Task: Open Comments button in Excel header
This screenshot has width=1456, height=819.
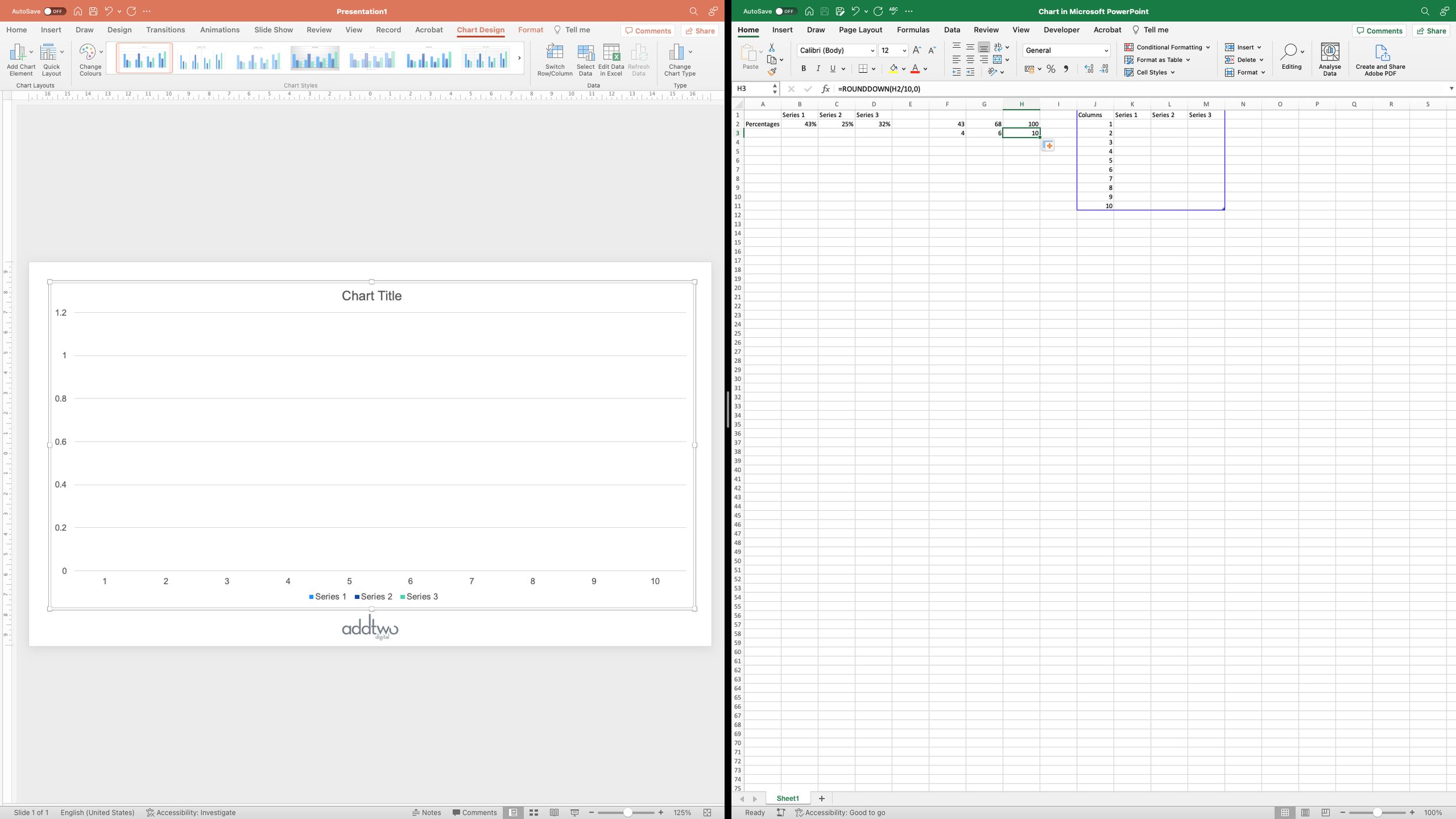Action: (1379, 31)
